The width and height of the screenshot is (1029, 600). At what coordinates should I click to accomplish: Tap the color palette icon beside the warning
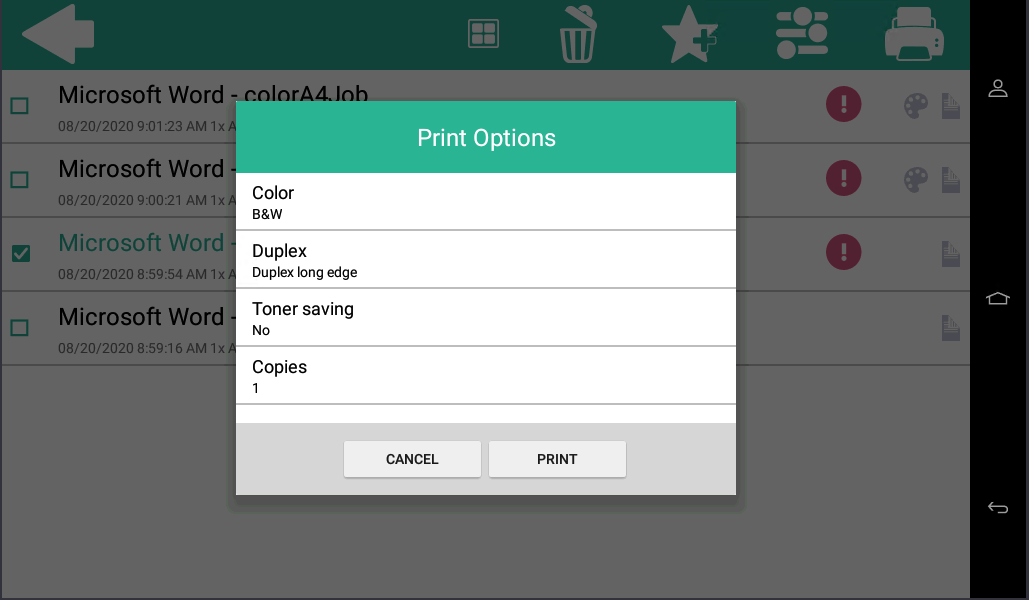916,105
